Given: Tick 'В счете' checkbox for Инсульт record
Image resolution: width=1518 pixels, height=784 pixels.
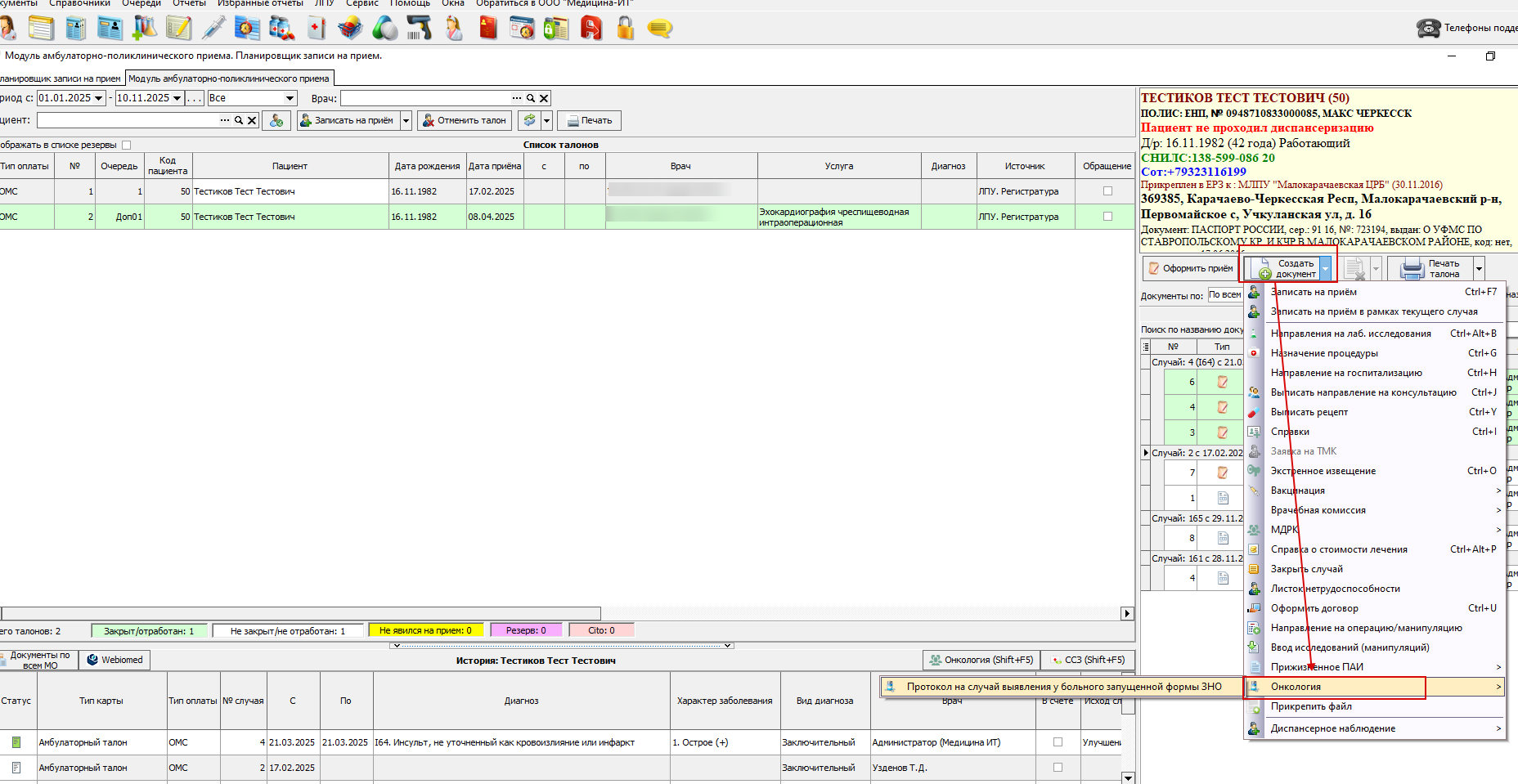Looking at the screenshot, I should pos(1058,742).
